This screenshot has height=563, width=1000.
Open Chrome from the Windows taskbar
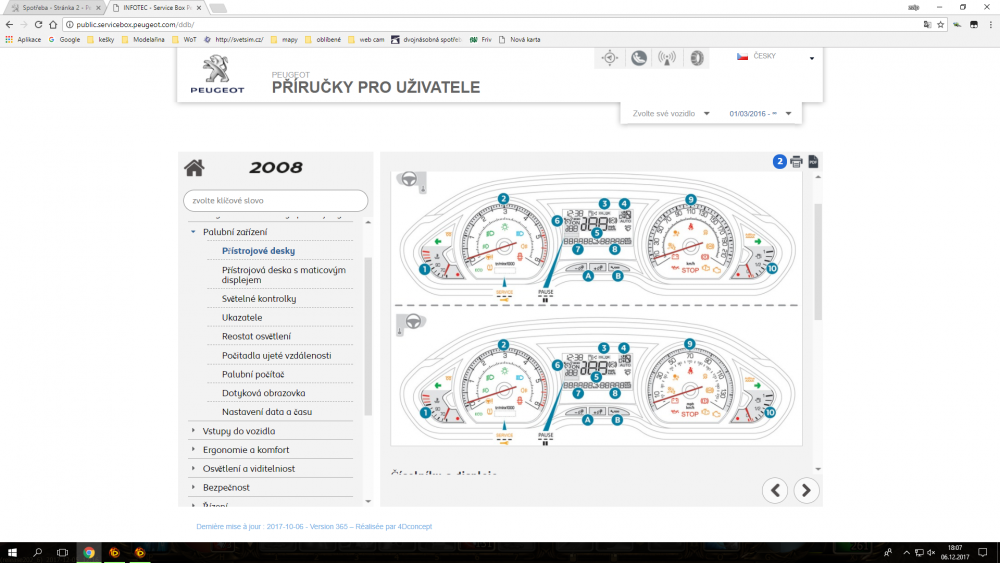click(89, 552)
